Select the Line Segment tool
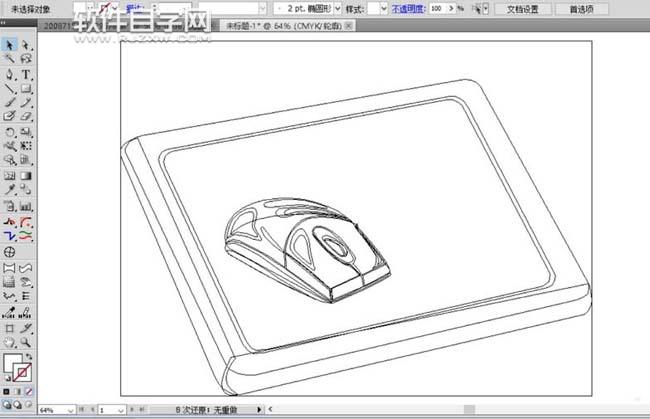This screenshot has height=419, width=650. 9,88
